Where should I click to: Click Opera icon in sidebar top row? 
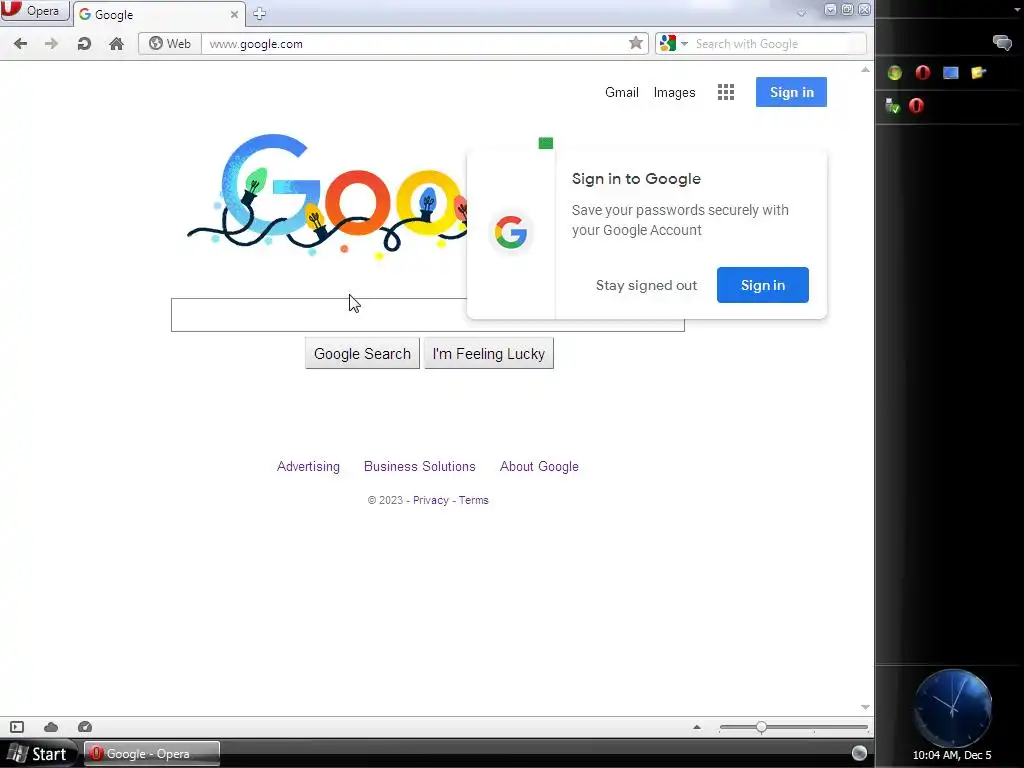(x=922, y=72)
